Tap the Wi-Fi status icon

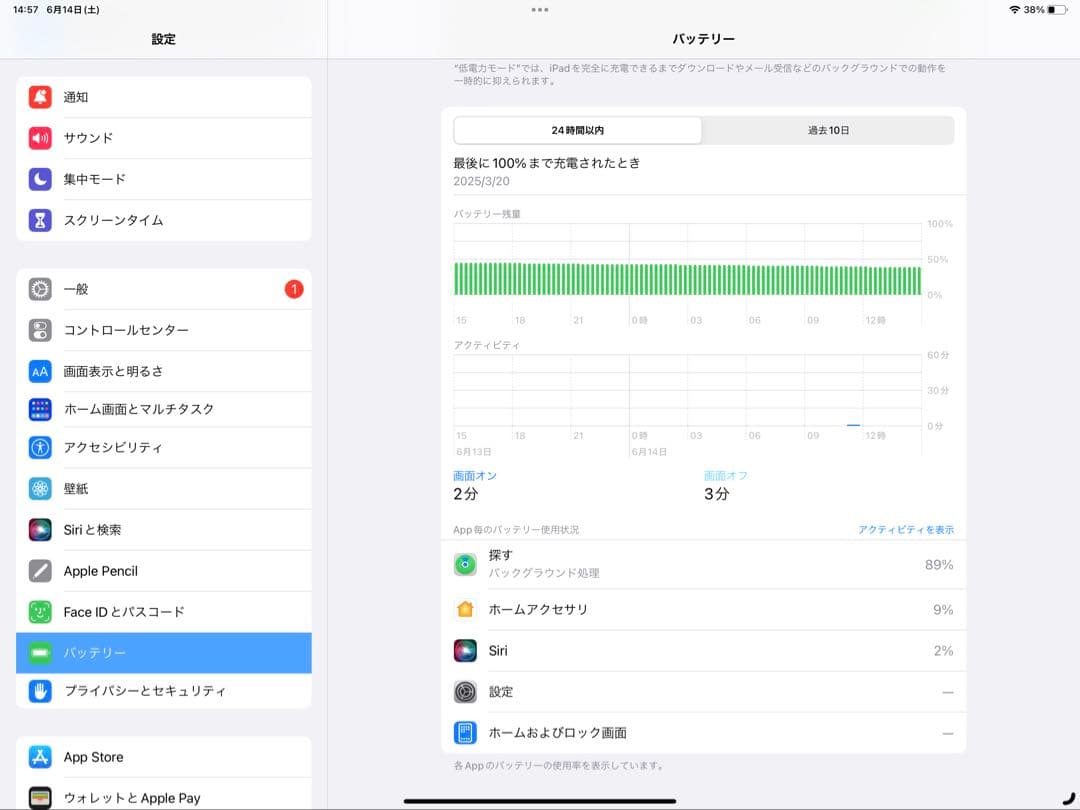[1015, 10]
